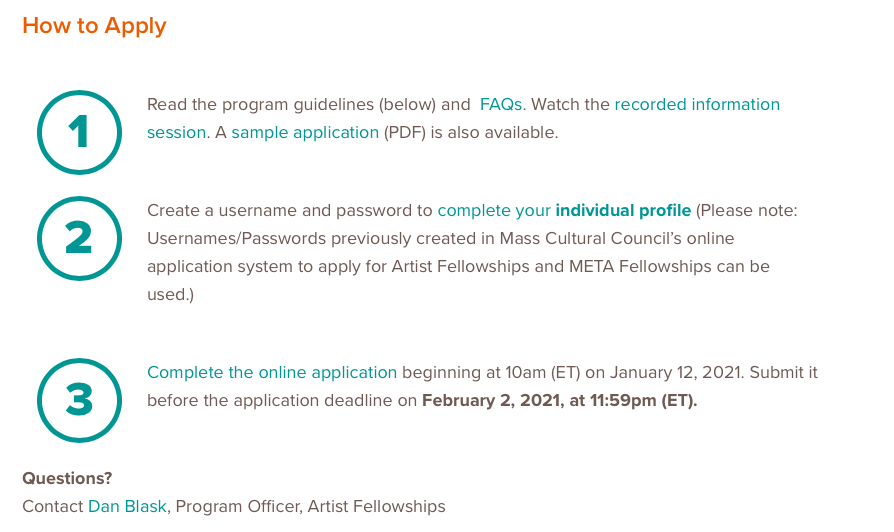
Task: Follow the complete your individual profile link
Action: 564,210
